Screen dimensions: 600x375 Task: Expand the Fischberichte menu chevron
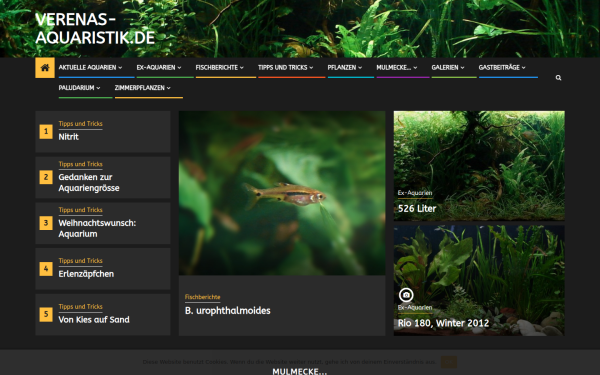[x=241, y=68]
